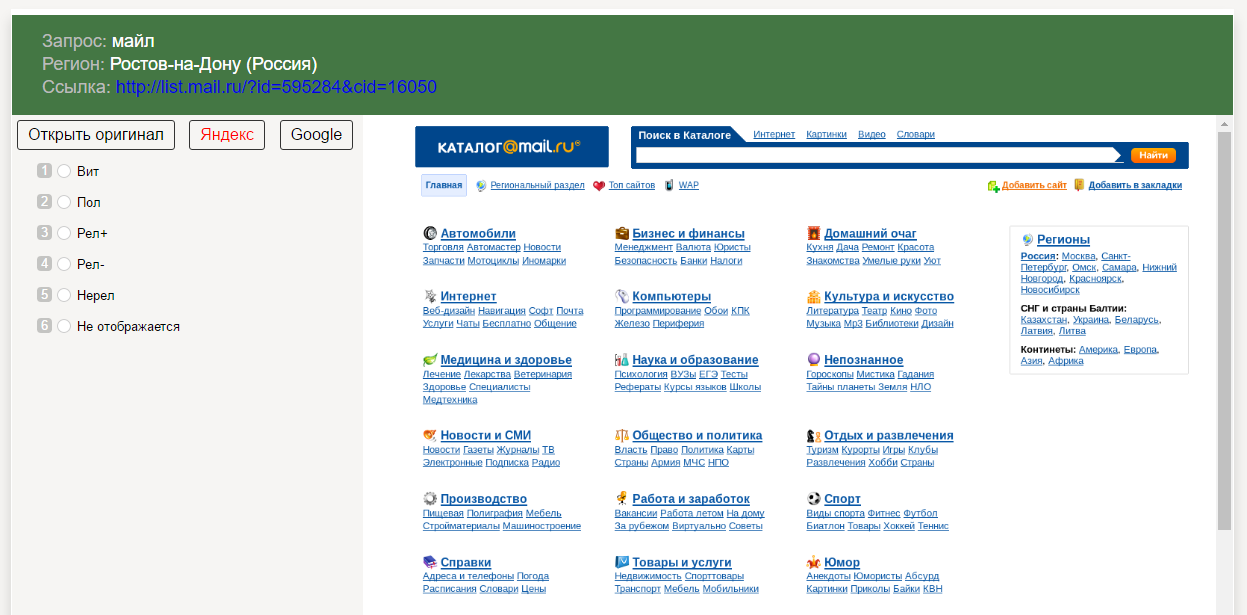
Task: Click the Наука и образование flask icon
Action: coord(622,360)
